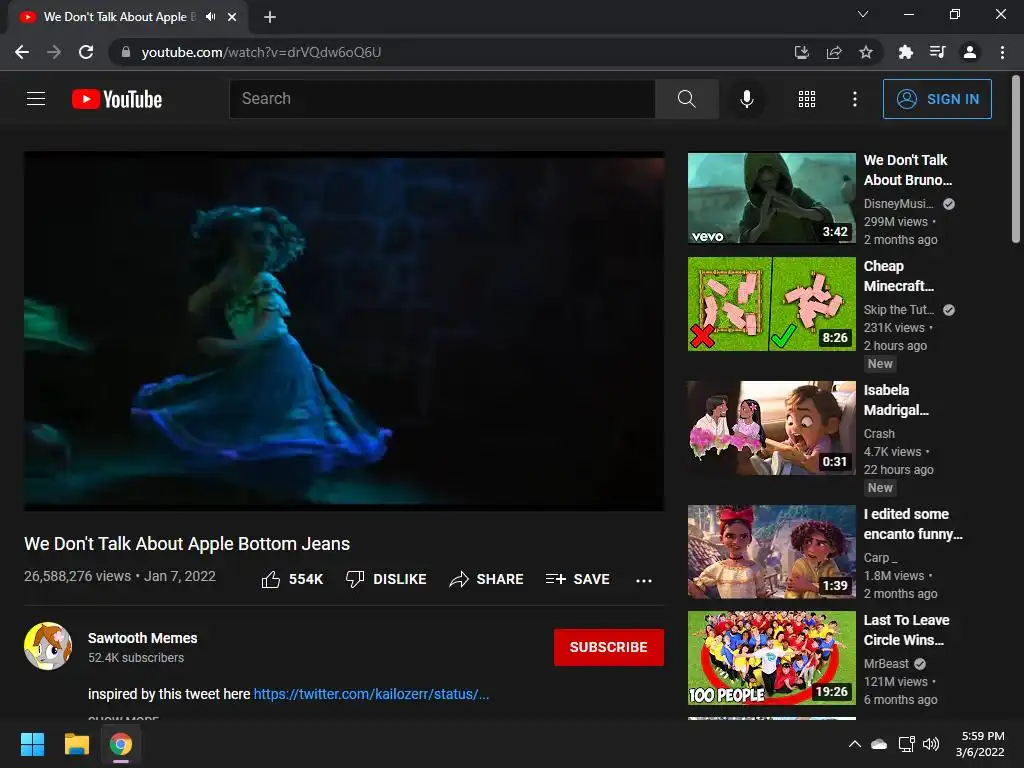Open the DisneyMusic channel name
Viewport: 1024px width, 768px height.
899,204
